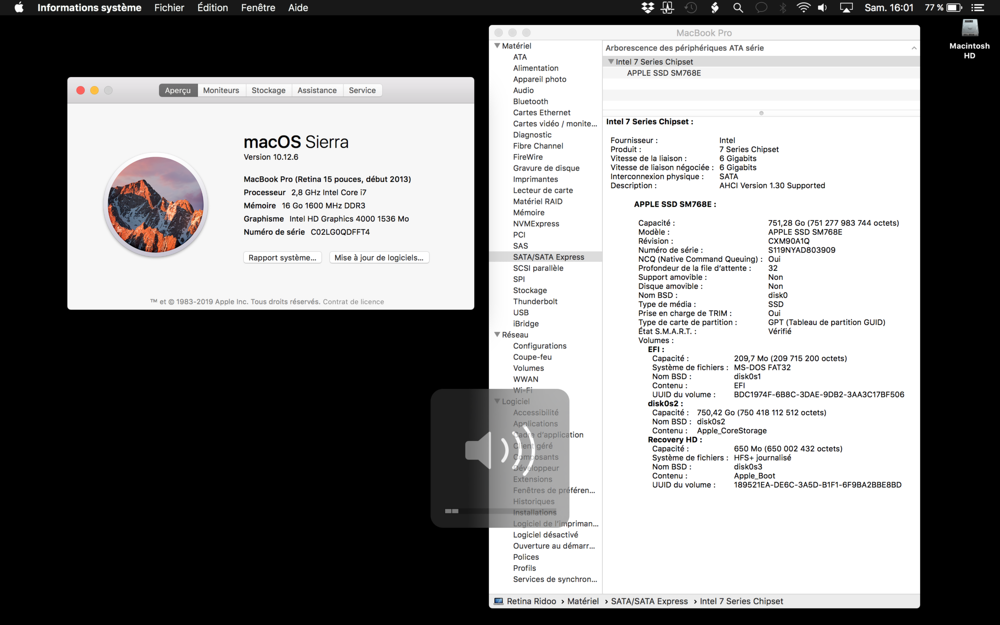
Task: Select NVMExpress in the sidebar
Action: click(536, 224)
